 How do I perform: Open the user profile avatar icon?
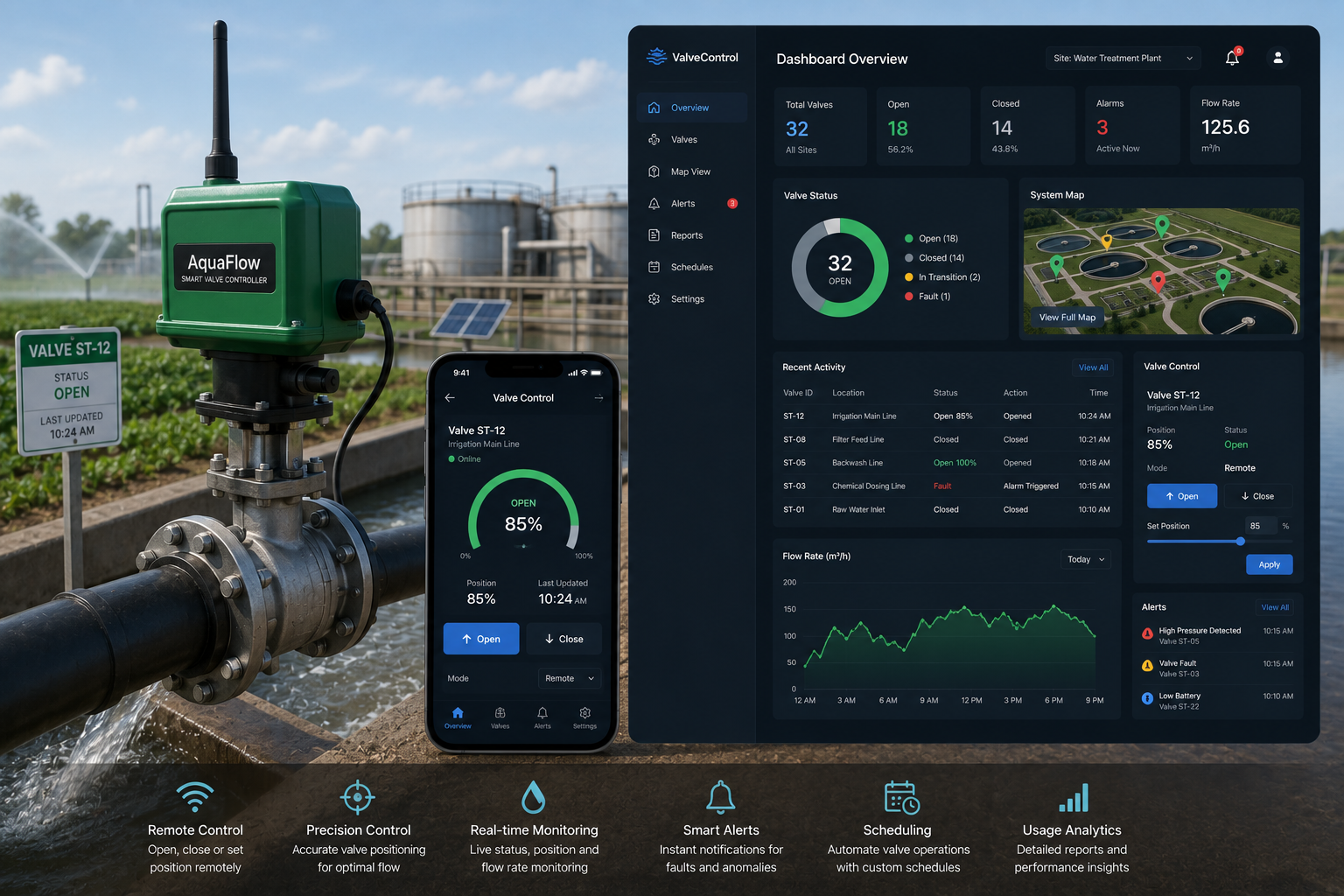(1277, 58)
